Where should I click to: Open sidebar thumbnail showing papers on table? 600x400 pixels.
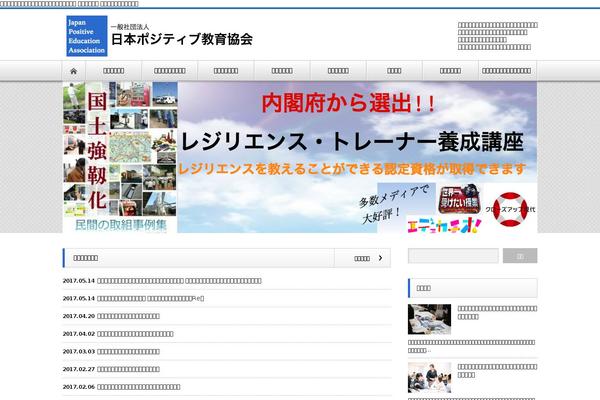tap(429, 319)
